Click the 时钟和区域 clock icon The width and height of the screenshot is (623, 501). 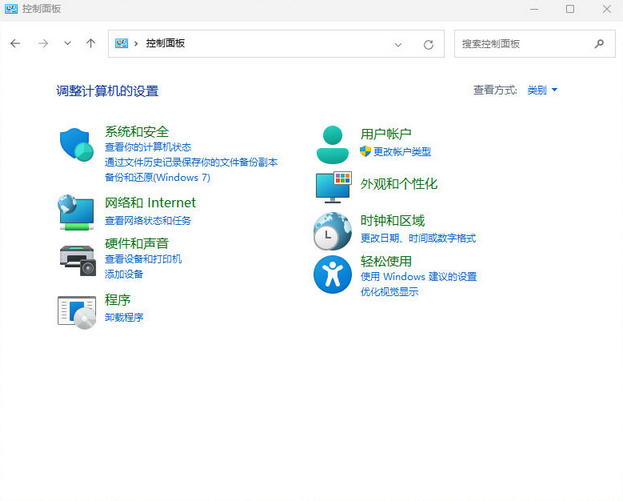tap(332, 231)
